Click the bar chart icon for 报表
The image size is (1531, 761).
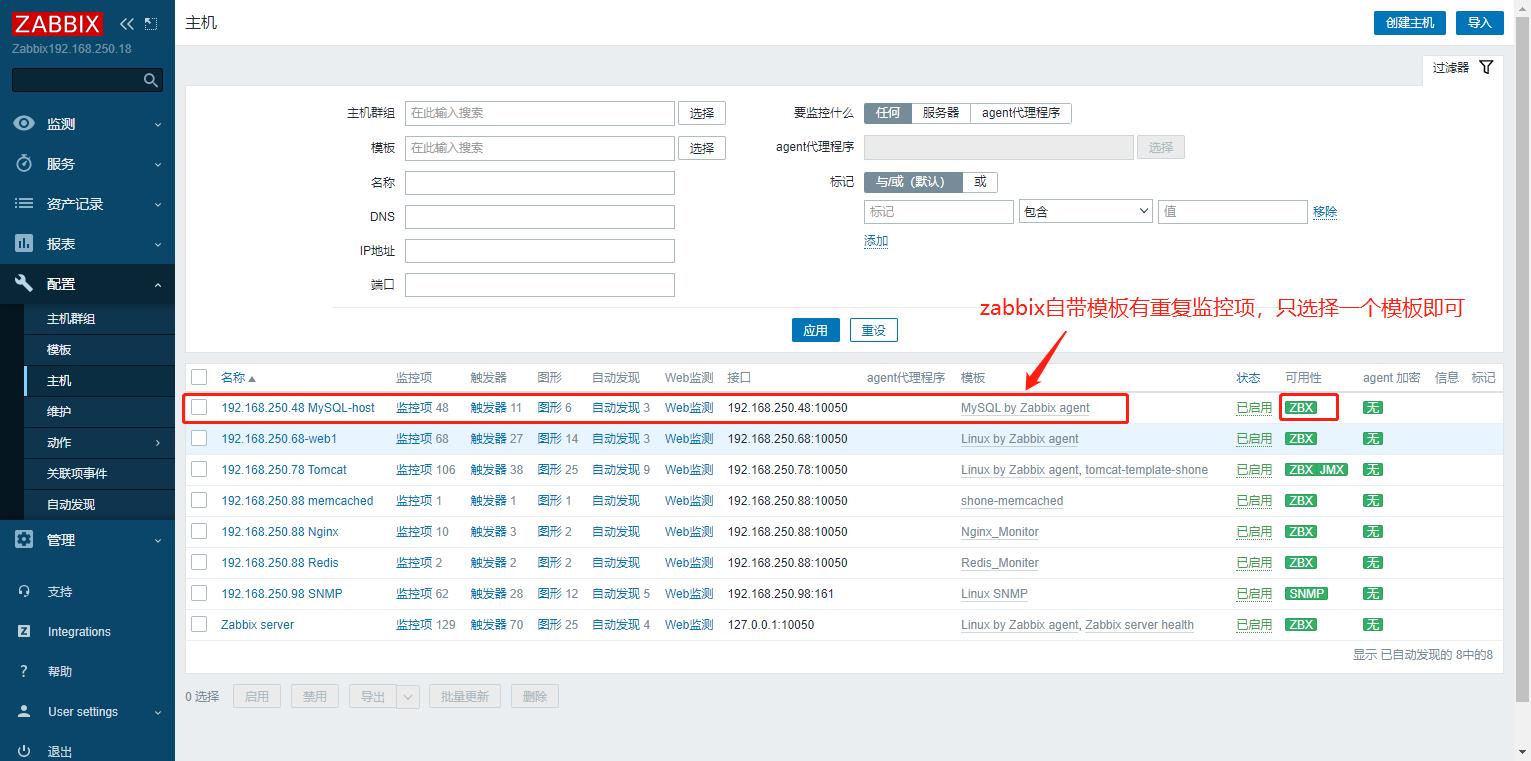(x=24, y=243)
